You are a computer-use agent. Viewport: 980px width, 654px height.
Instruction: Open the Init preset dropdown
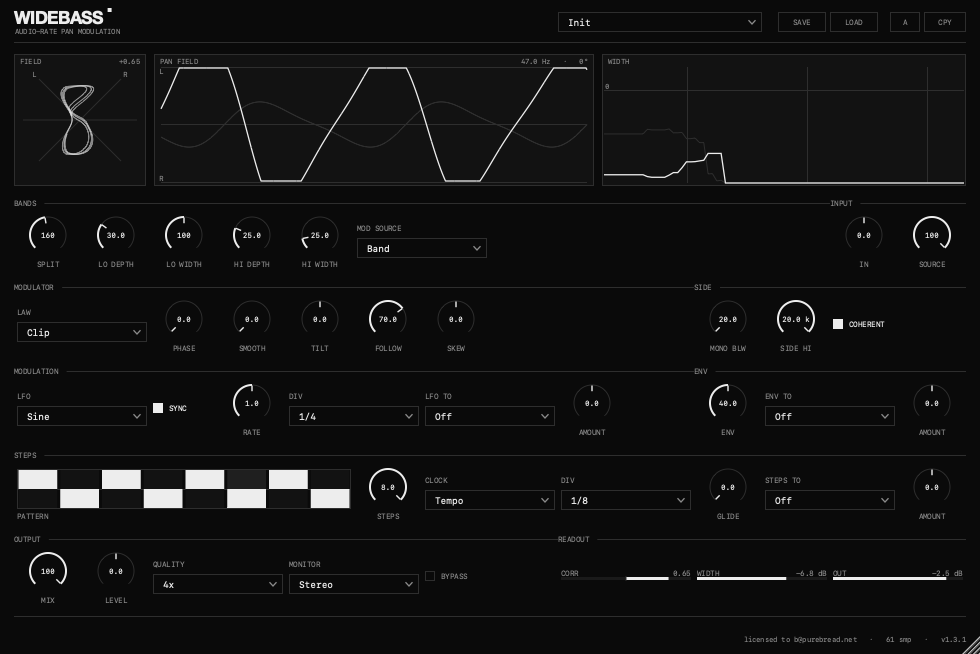pos(659,22)
